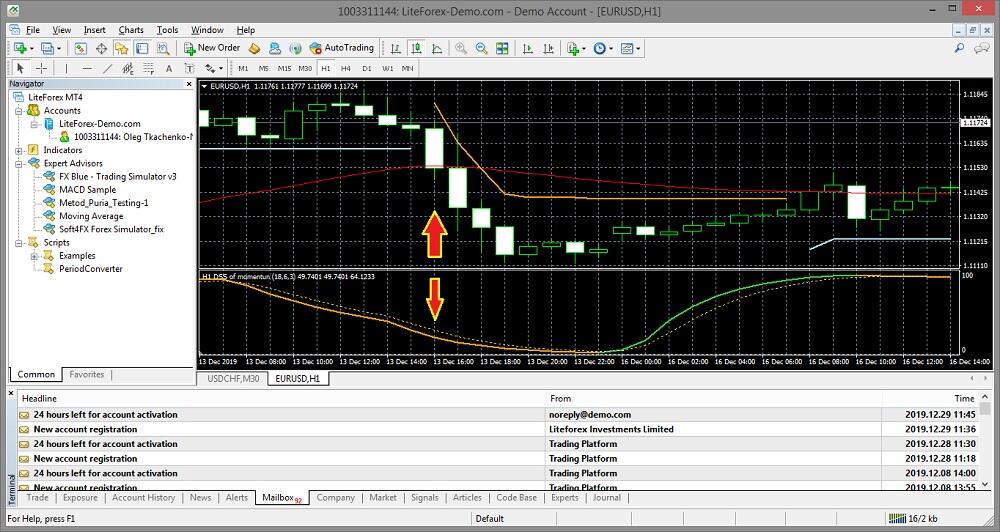Viewport: 1000px width, 532px height.
Task: Open the New account registration message from Liteforex
Action: tap(85, 429)
